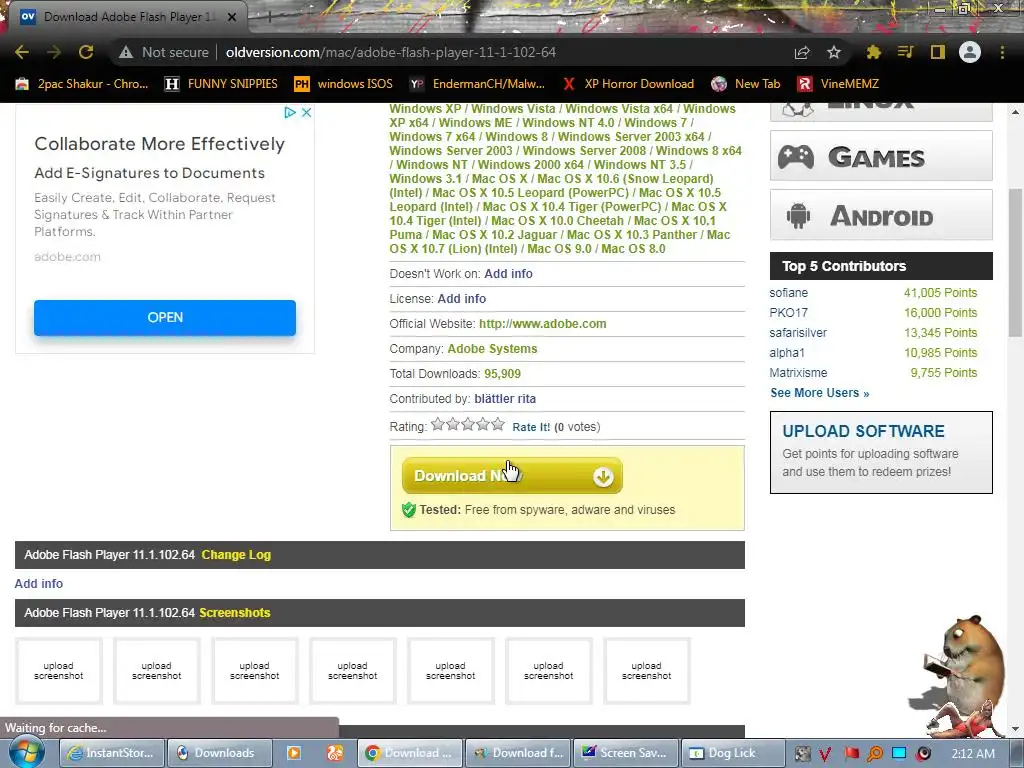
Task: Click the Rate It! link
Action: tap(531, 427)
